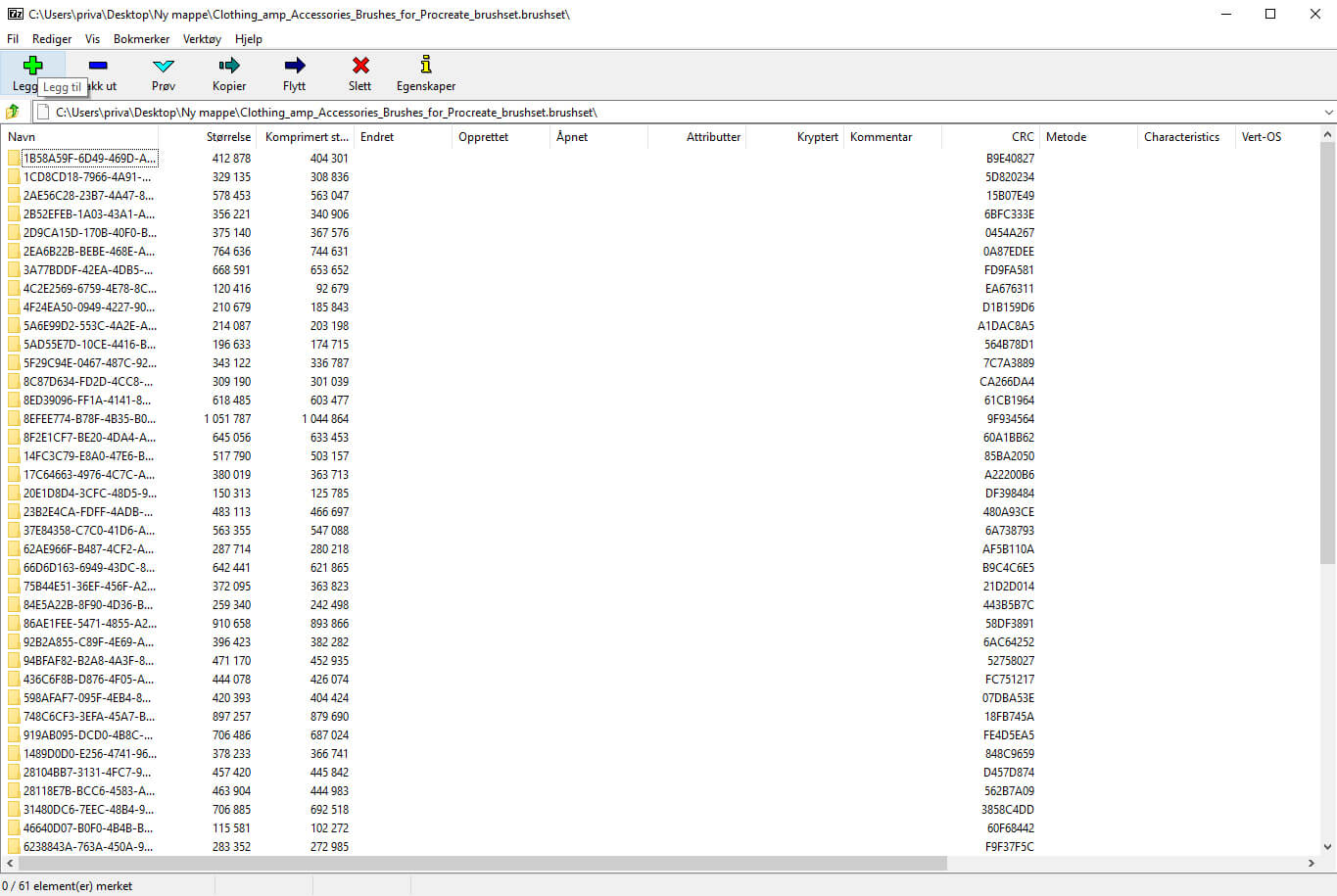Select folder 5AD55E7D-10CE-4416-B...

89,345
